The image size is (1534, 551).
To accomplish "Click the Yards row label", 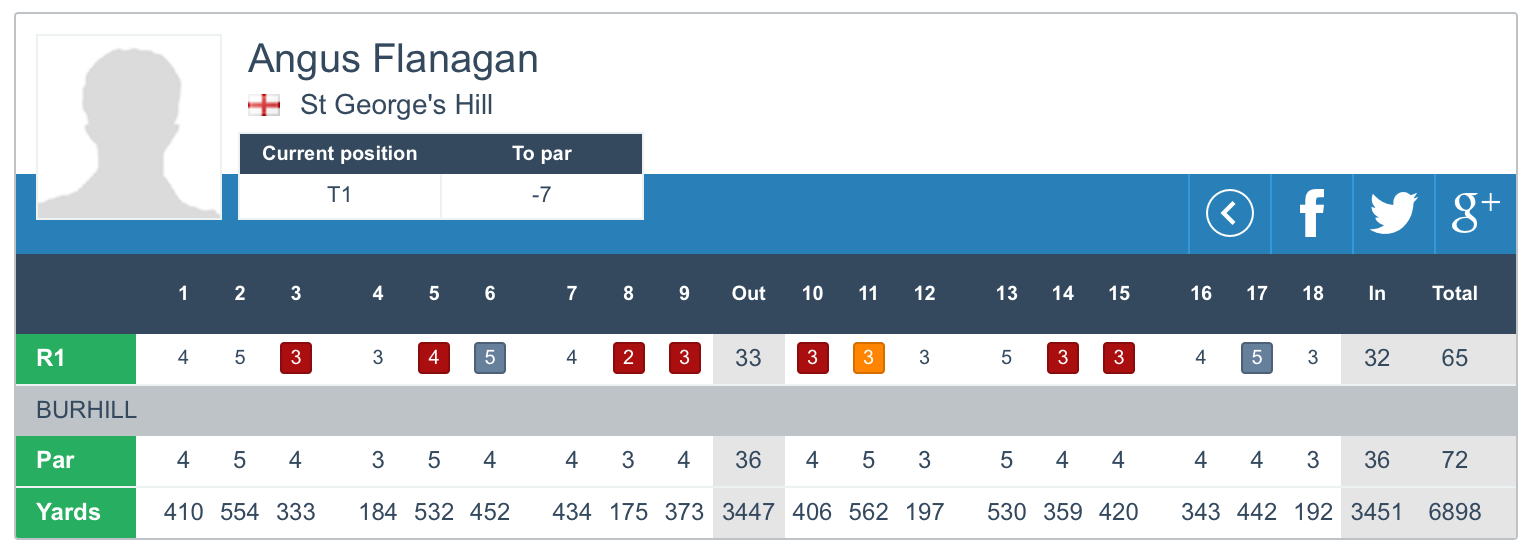I will click(x=76, y=512).
